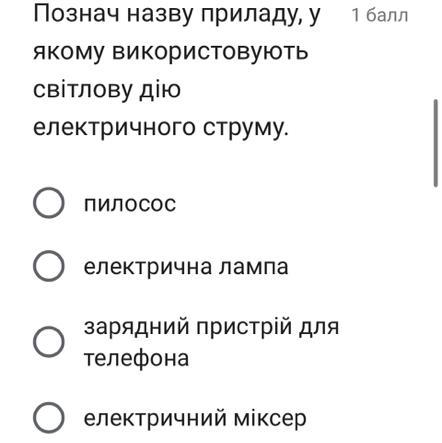The height and width of the screenshot is (443, 442).
Task: Click the word "телефона" in the charger answer
Action: (x=136, y=358)
